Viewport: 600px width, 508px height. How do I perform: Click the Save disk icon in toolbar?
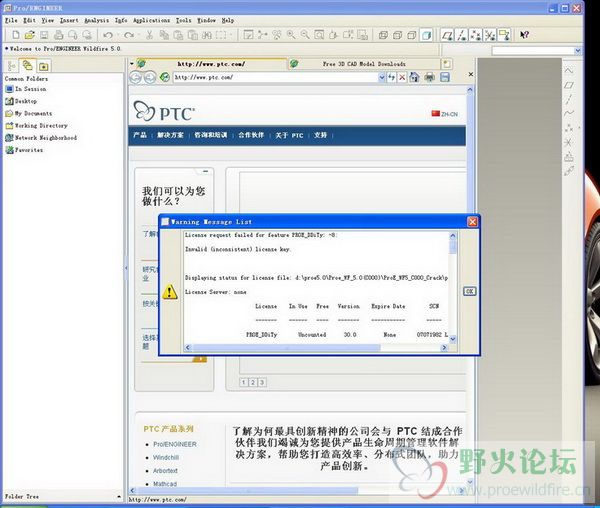(44, 35)
